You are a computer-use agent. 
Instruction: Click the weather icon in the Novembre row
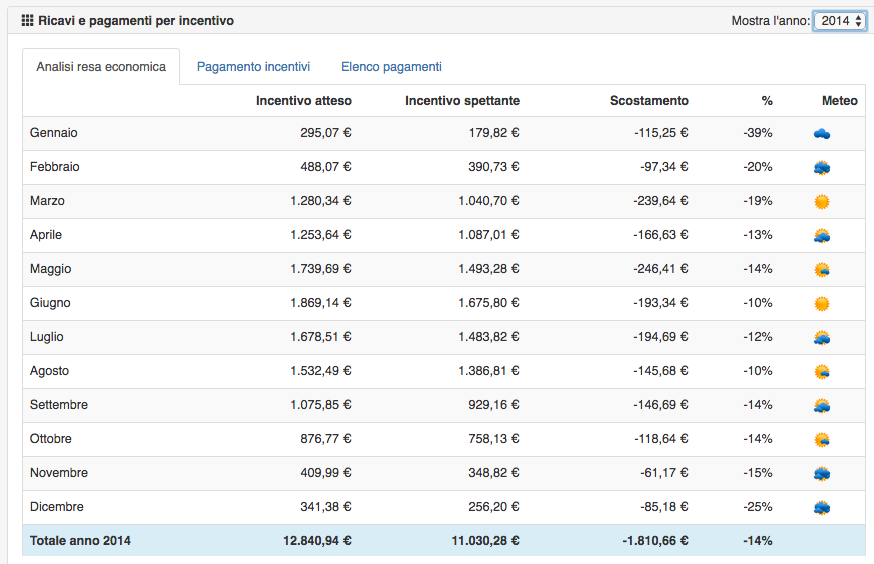(822, 473)
